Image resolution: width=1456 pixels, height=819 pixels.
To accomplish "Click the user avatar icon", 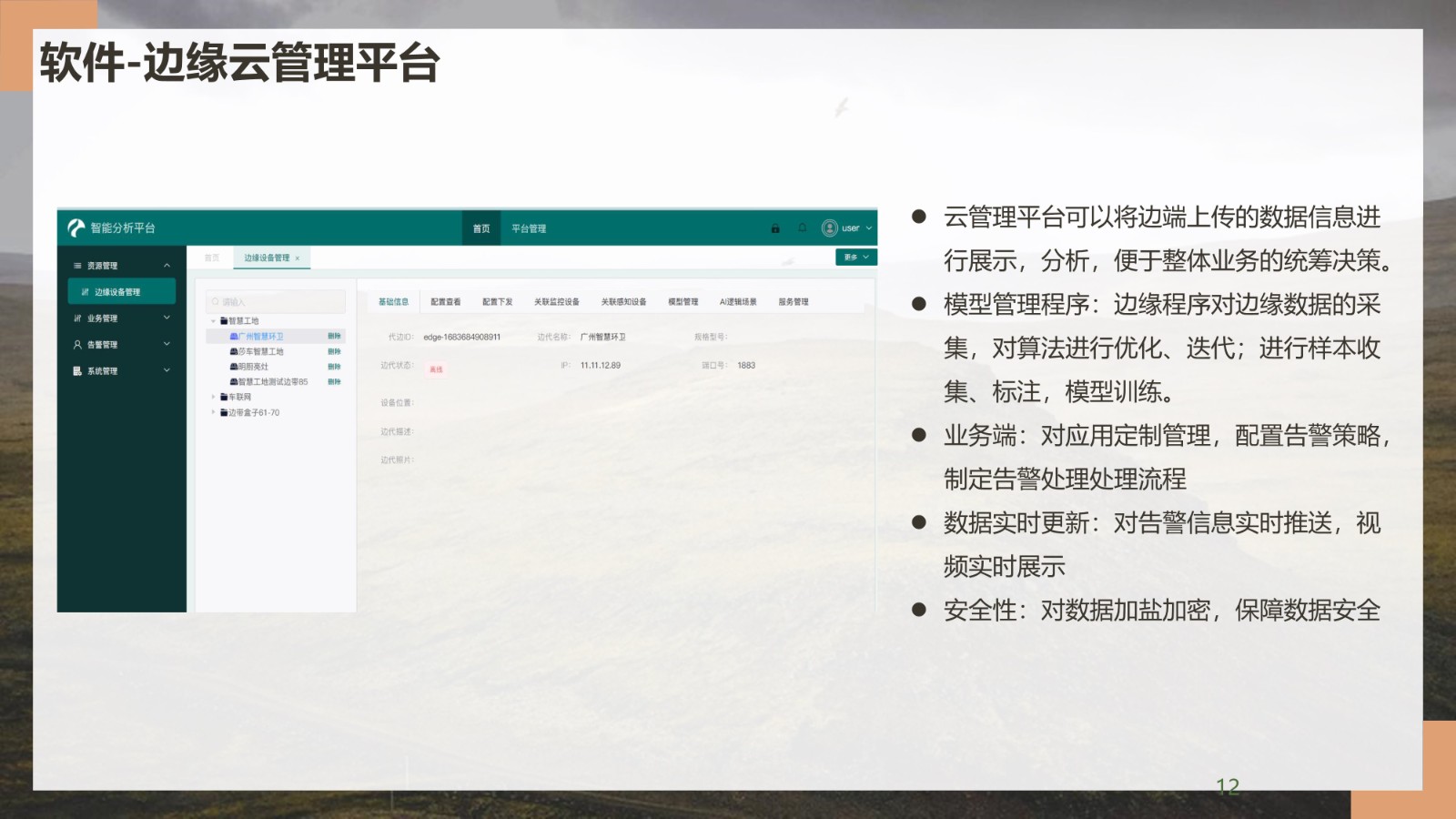I will tap(829, 228).
